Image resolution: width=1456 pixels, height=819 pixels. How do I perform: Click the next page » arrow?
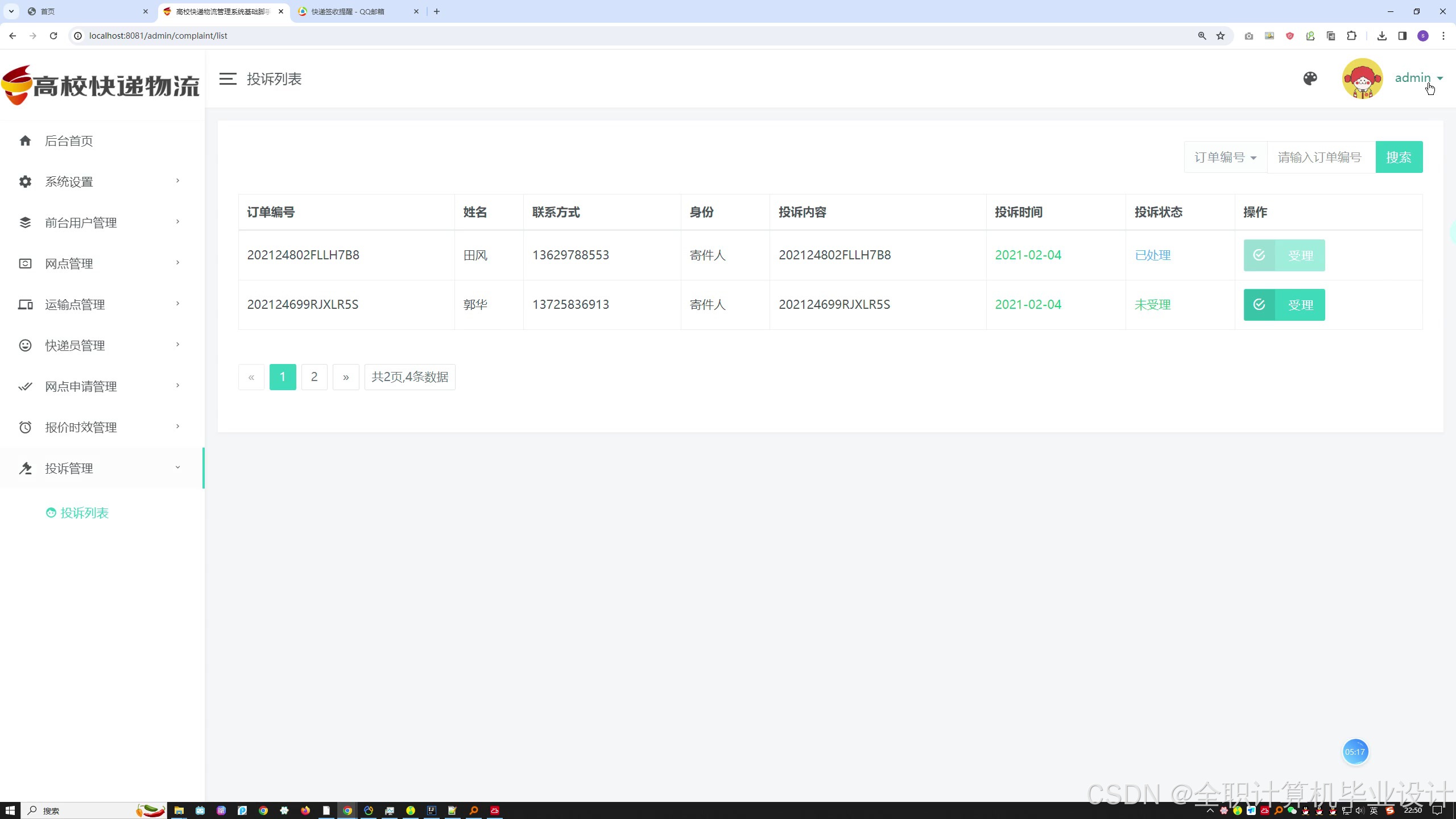[x=345, y=377]
